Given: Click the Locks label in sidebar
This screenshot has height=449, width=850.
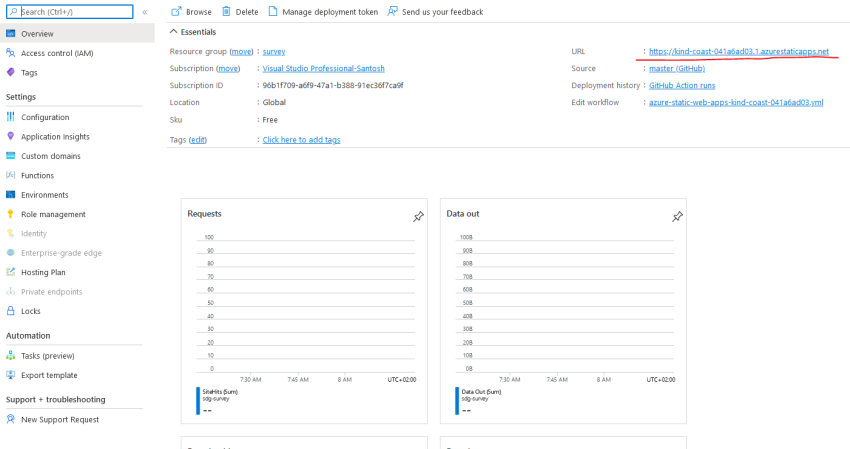Looking at the screenshot, I should click(x=31, y=311).
